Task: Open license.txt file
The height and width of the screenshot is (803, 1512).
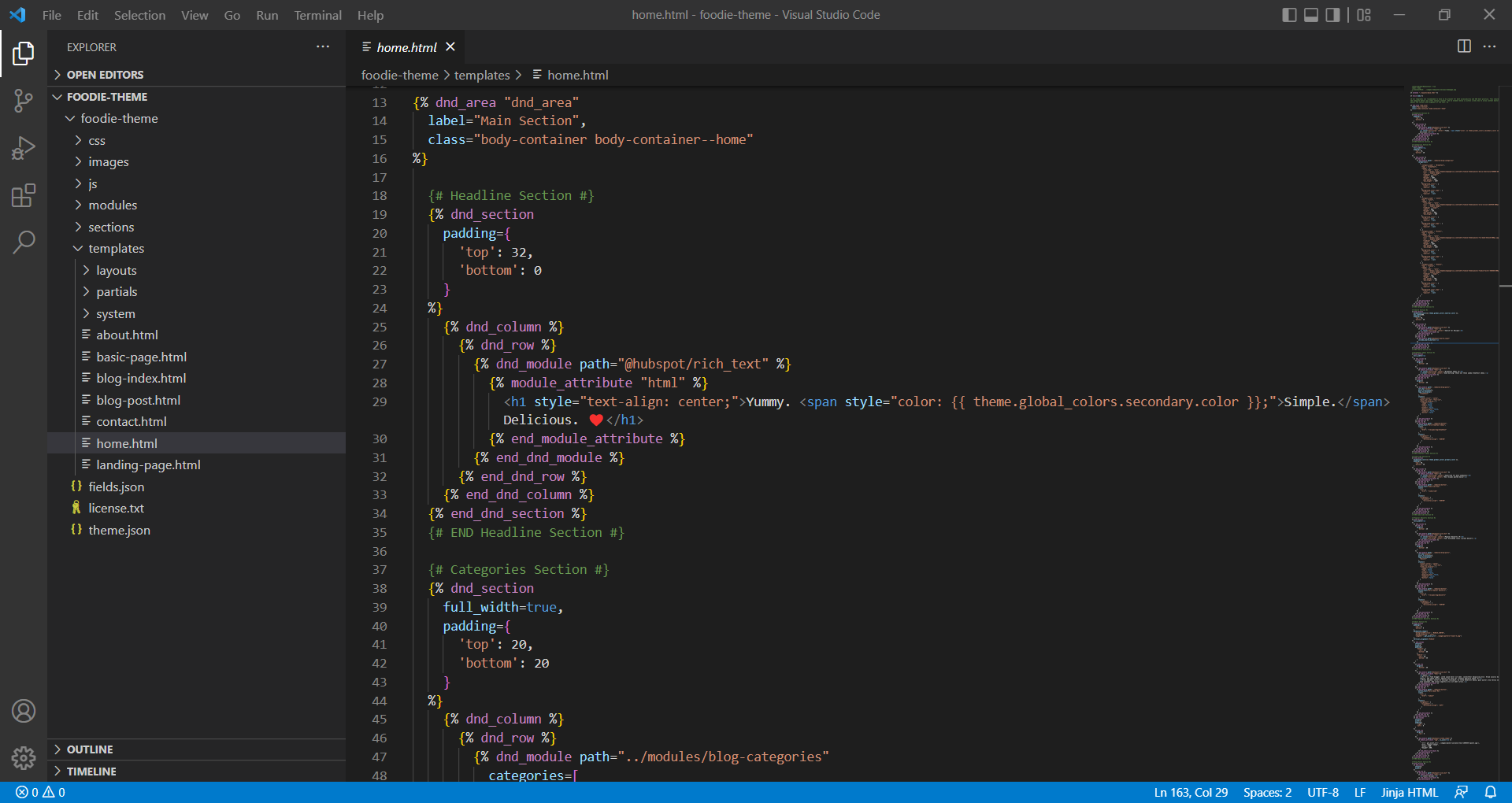Action: click(116, 508)
